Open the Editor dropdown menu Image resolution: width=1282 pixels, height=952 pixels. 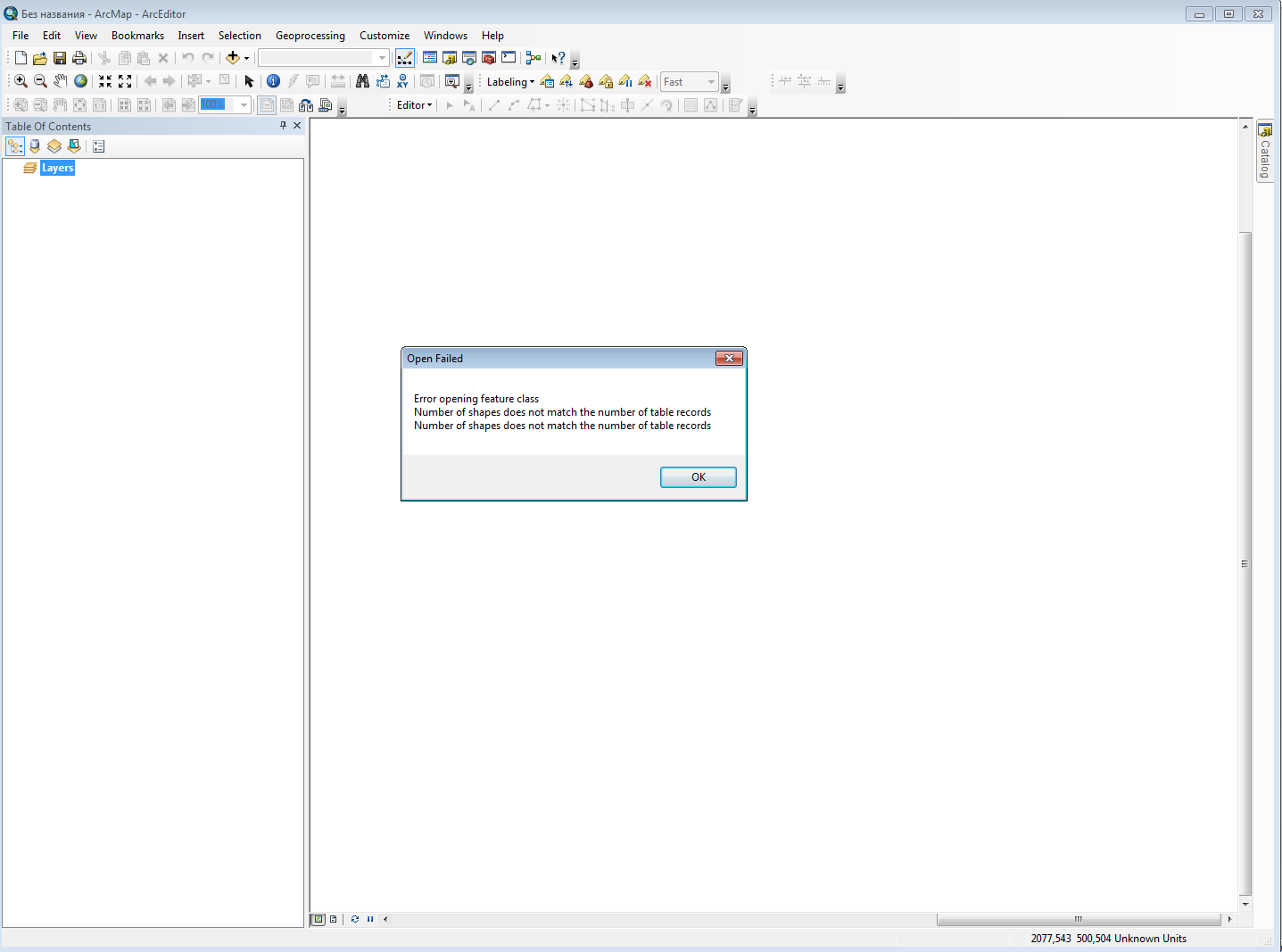point(414,105)
